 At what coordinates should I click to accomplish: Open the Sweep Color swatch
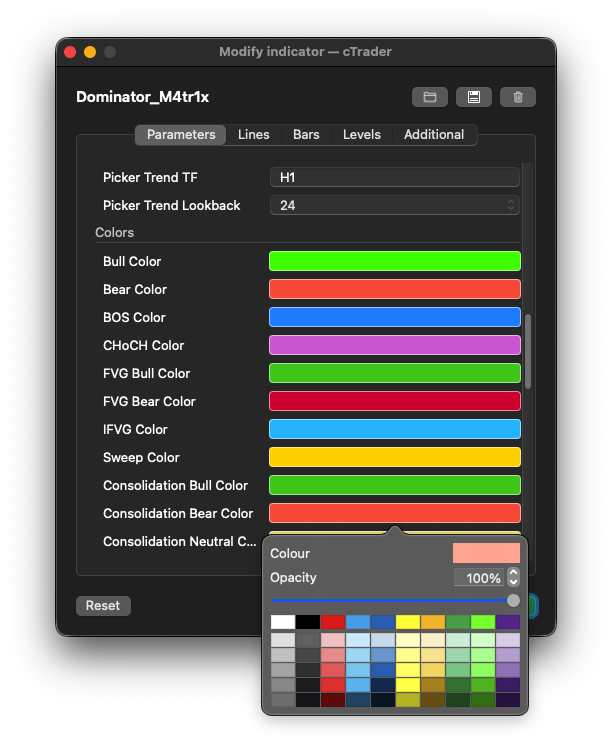tap(395, 457)
